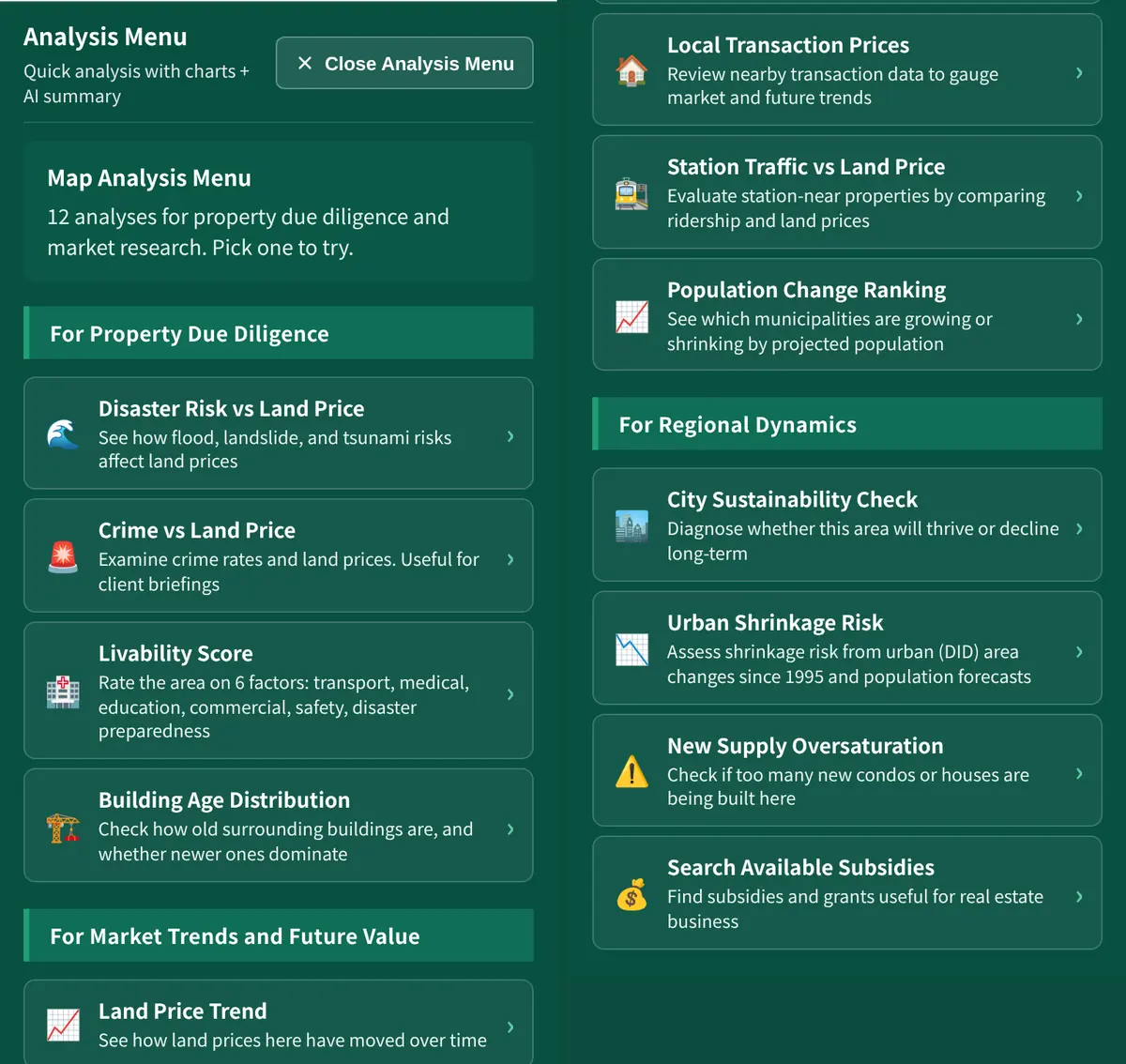This screenshot has width=1126, height=1064.
Task: Click the For Regional Dynamics header
Action: (847, 424)
